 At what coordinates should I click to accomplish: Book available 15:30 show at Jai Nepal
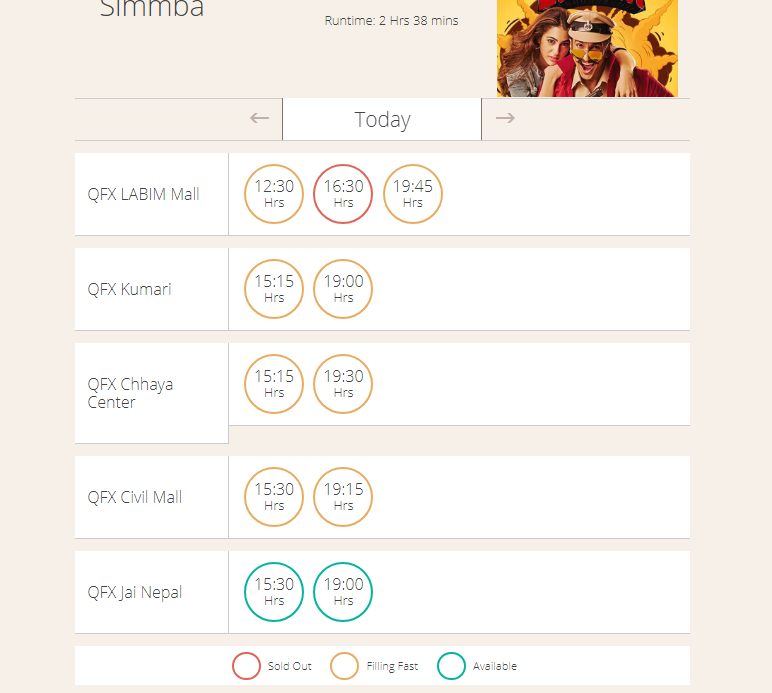pos(274,592)
